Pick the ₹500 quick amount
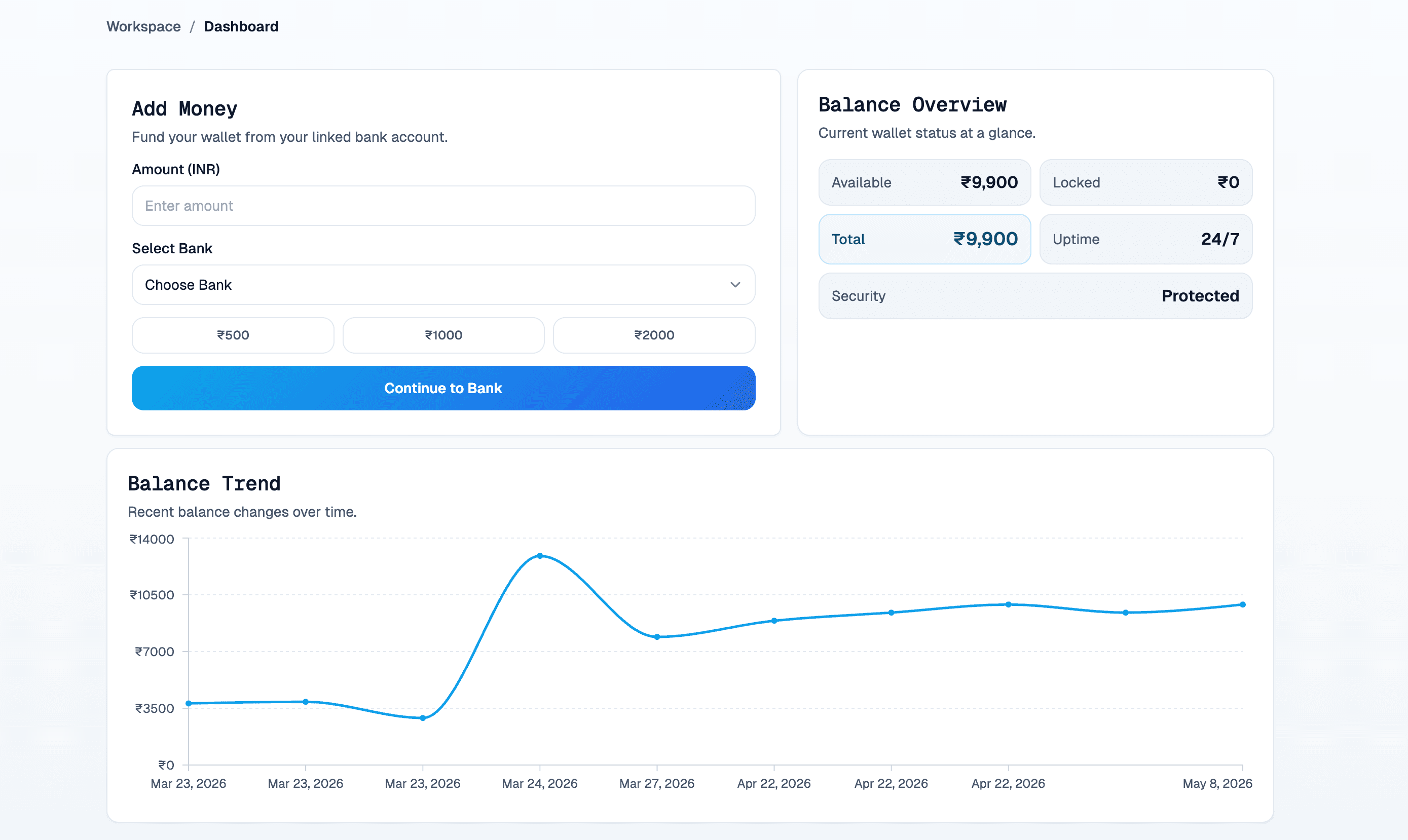1408x840 pixels. (233, 335)
